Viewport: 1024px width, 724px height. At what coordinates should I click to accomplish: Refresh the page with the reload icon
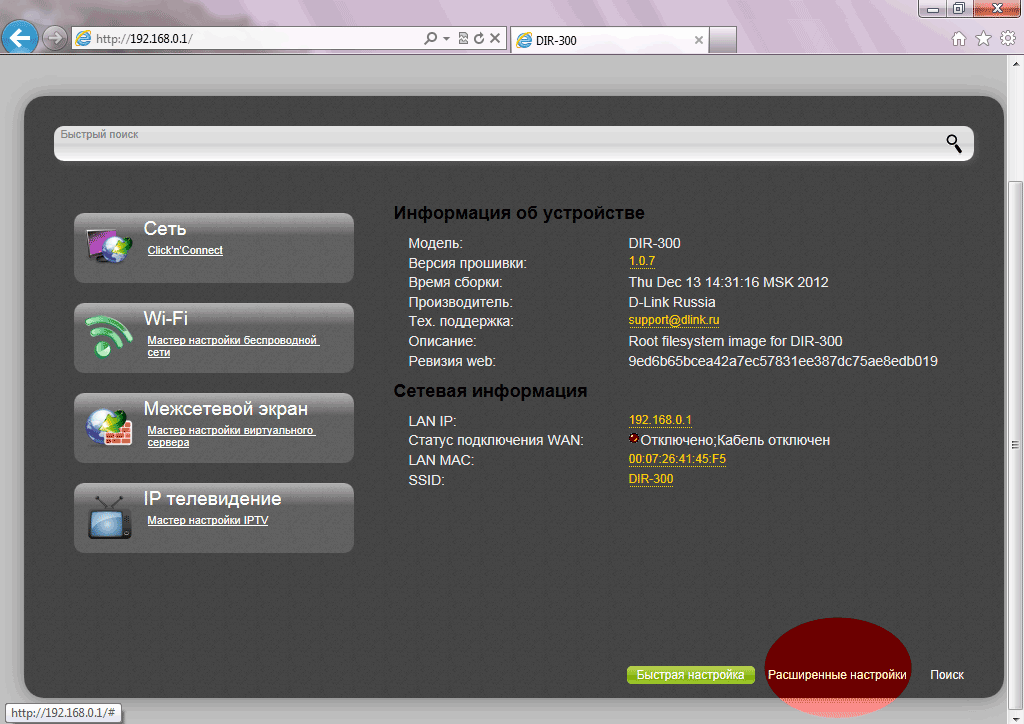pos(479,39)
